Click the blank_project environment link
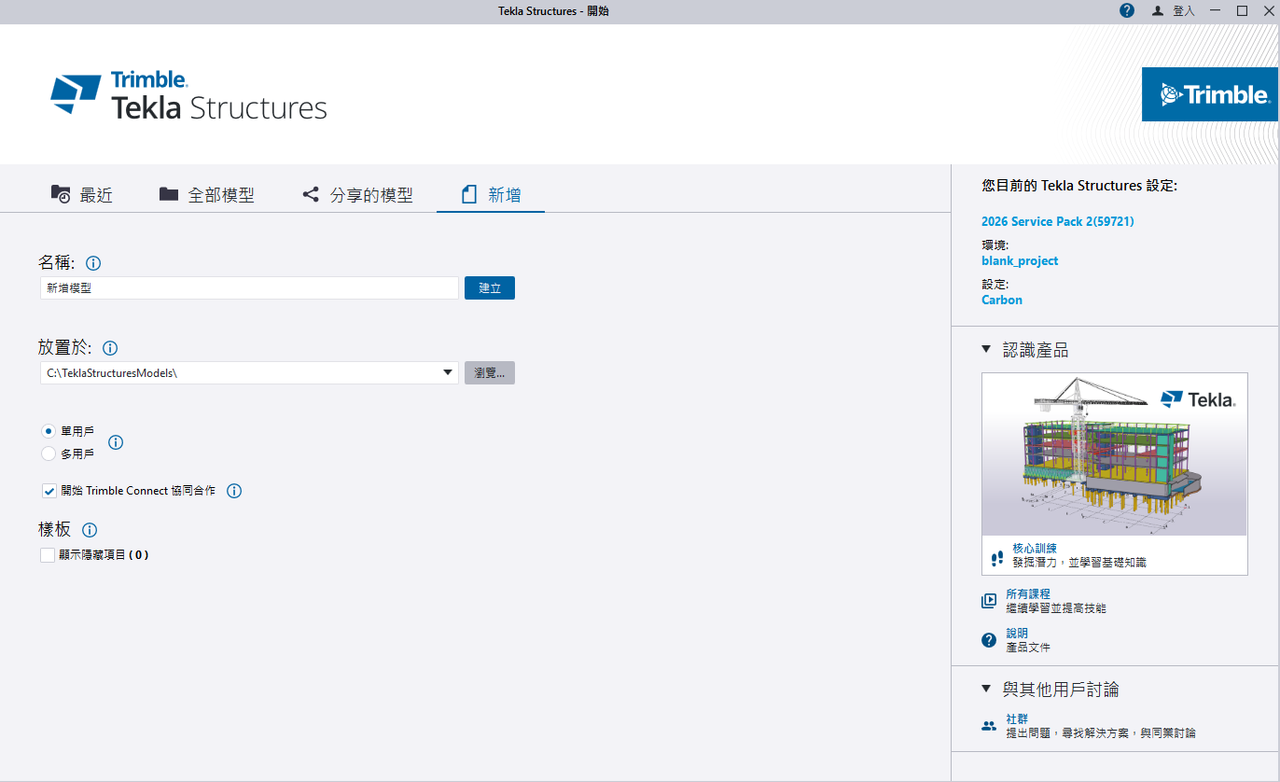This screenshot has width=1280, height=782. pyautogui.click(x=1020, y=261)
